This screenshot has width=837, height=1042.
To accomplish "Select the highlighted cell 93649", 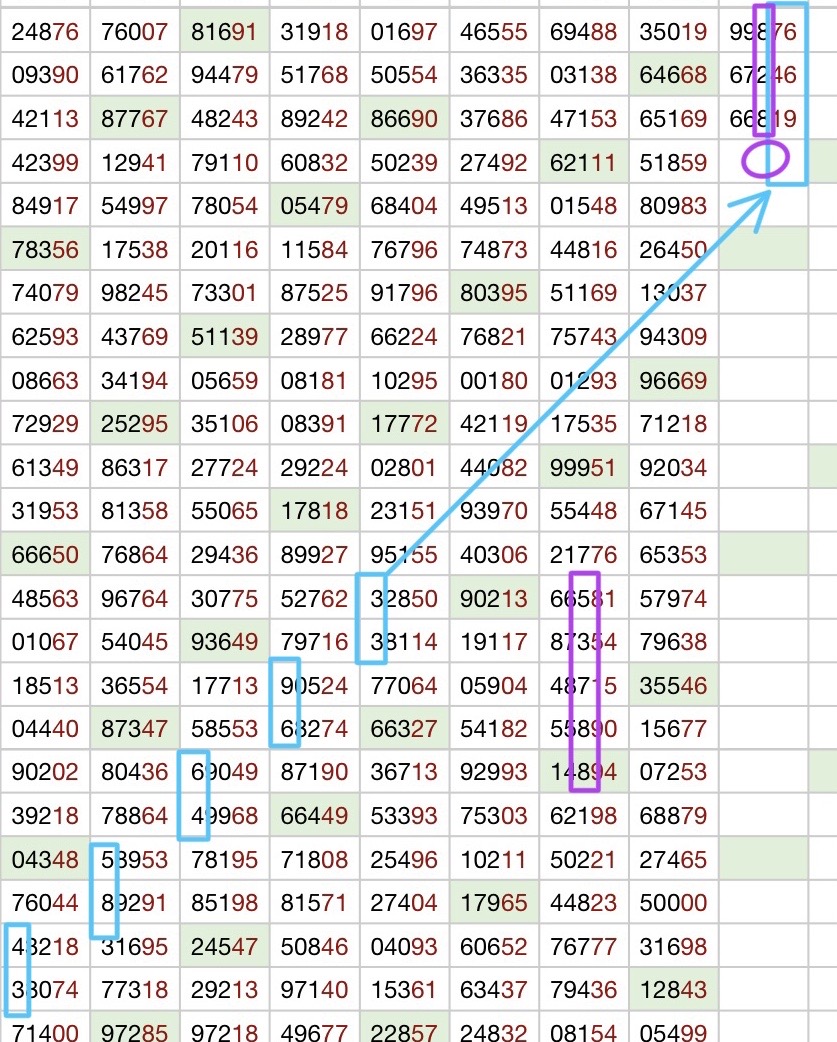I will tap(224, 642).
